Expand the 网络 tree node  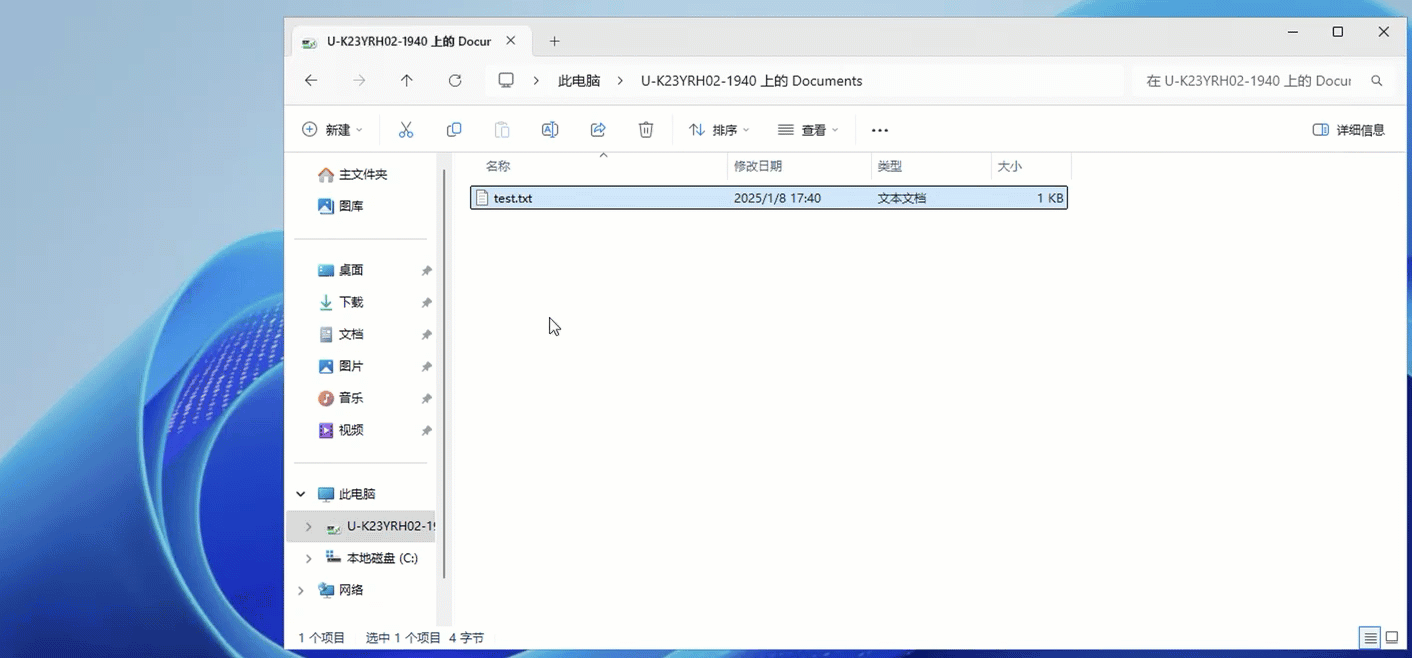tap(301, 590)
